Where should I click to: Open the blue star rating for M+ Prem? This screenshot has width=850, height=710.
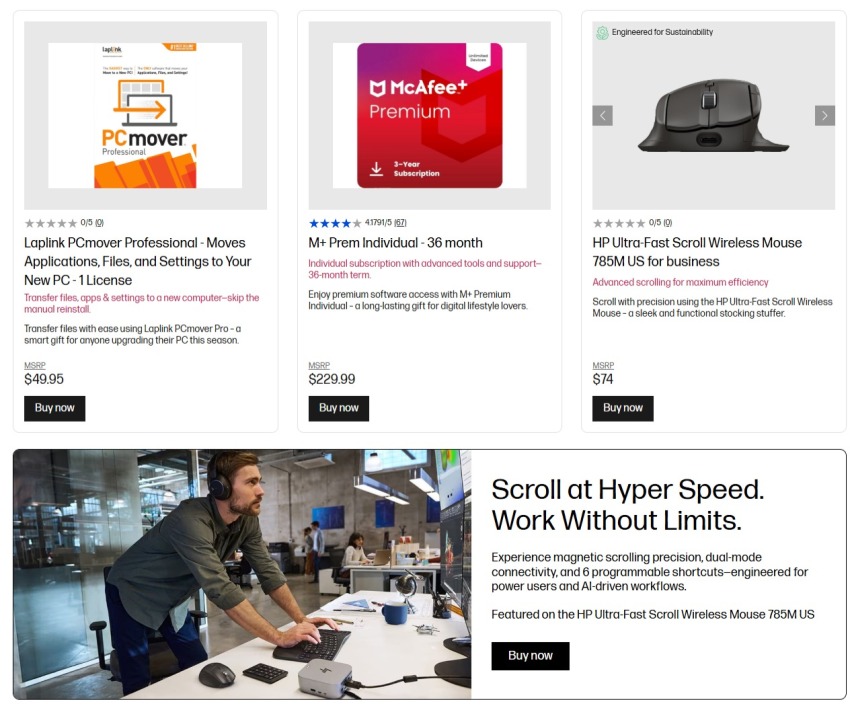coord(335,223)
